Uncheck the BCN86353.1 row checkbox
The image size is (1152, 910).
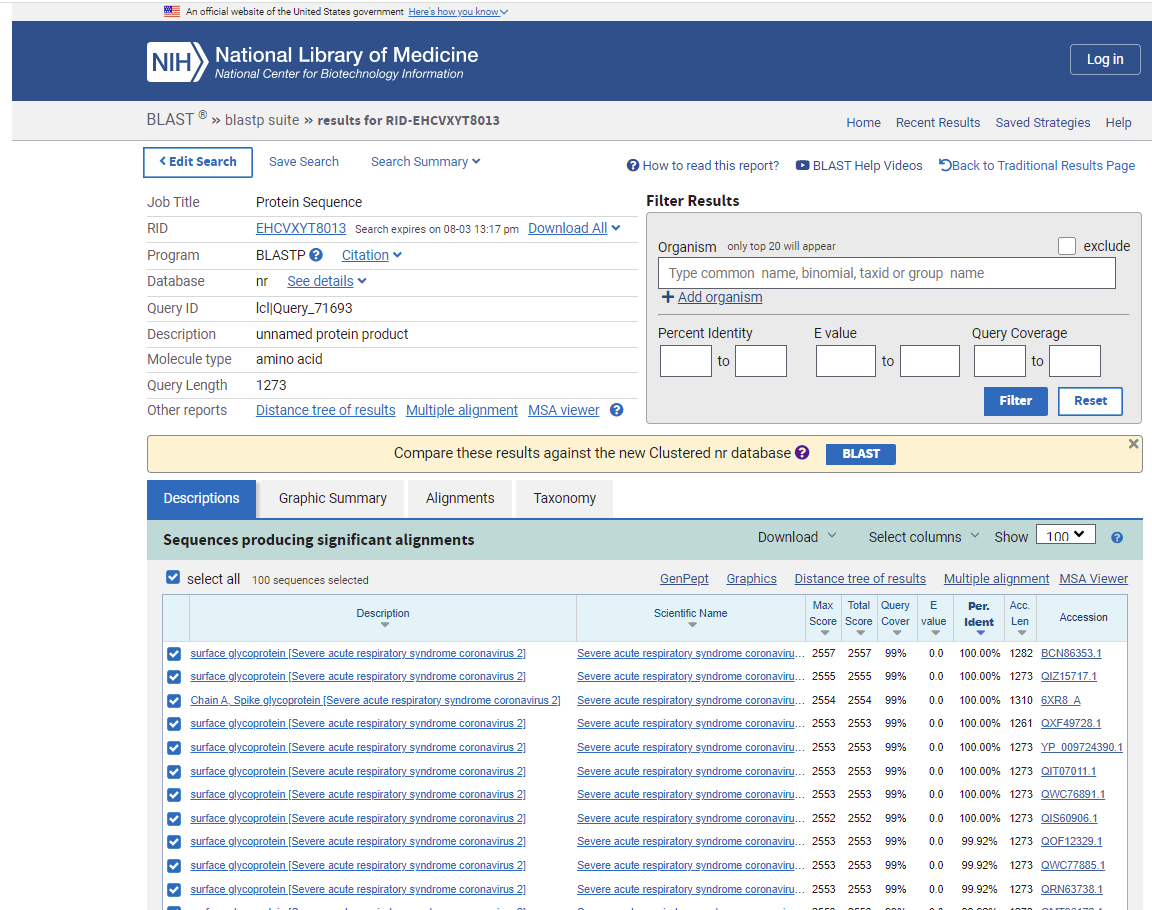click(173, 654)
